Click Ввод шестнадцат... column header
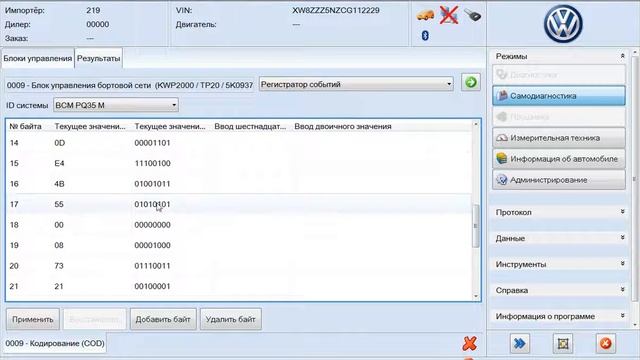The image size is (640, 360). (250, 127)
